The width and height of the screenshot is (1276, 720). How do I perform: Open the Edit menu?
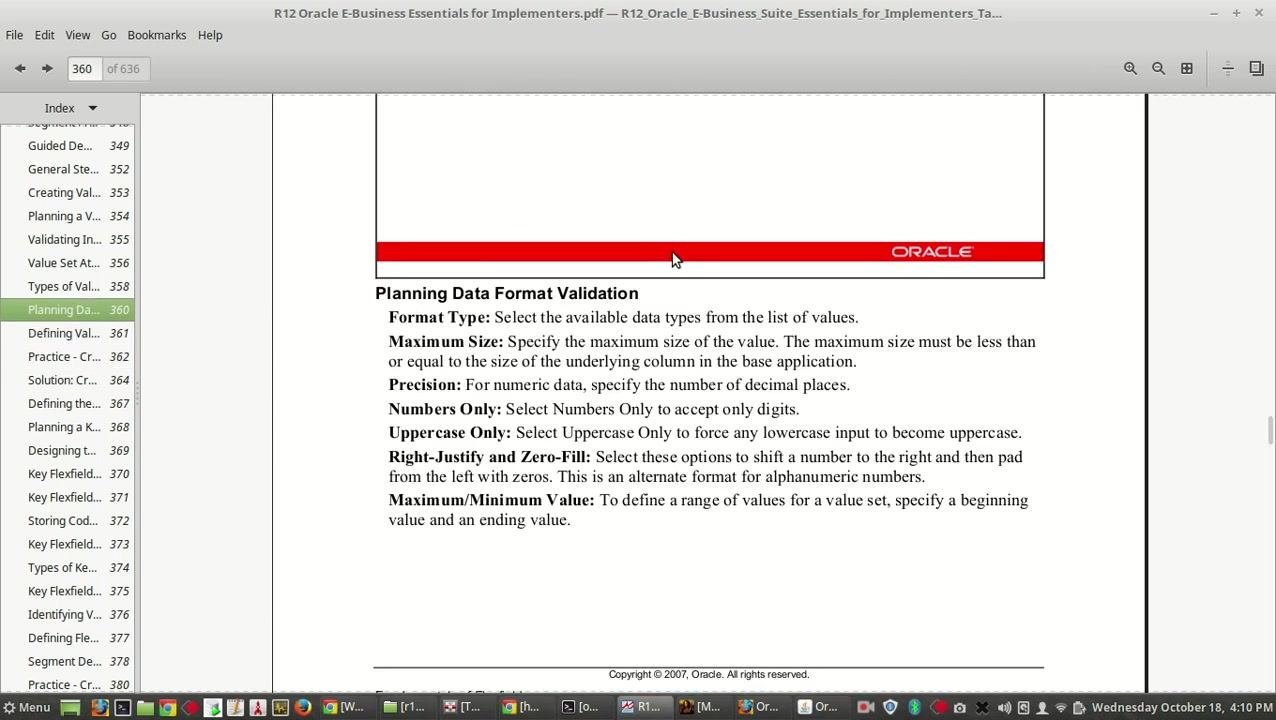tap(44, 35)
